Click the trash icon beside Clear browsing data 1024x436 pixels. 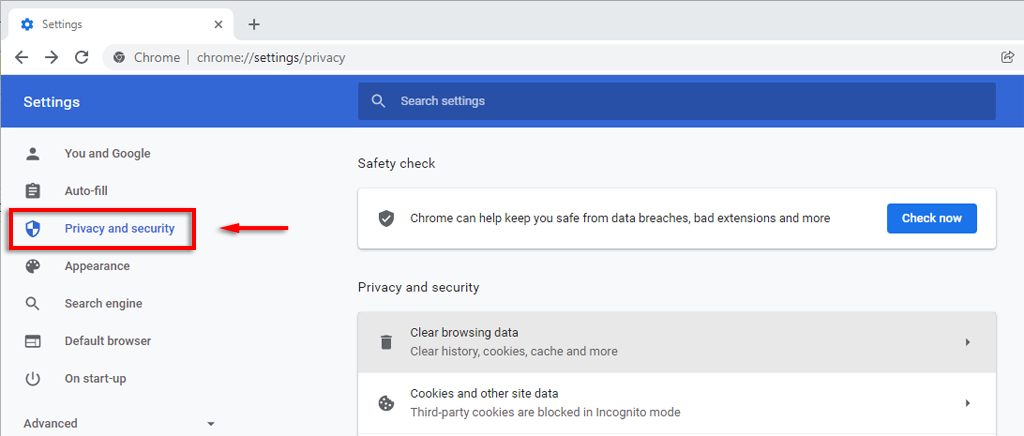(386, 342)
